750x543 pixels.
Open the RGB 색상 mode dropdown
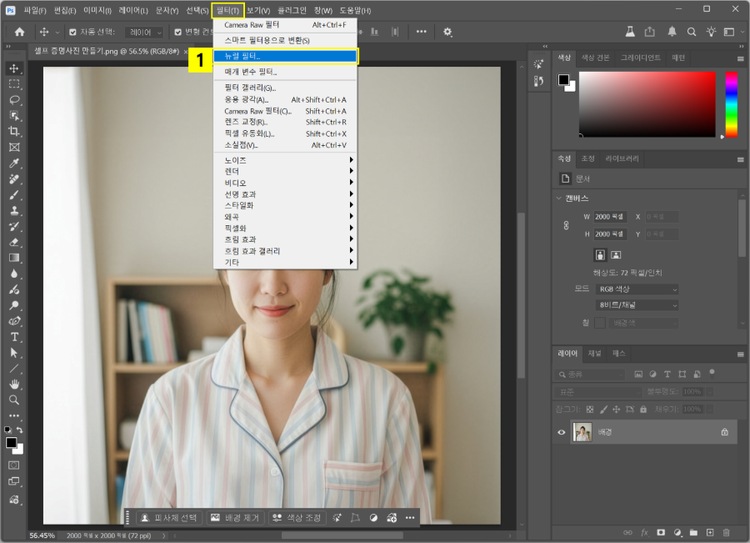pos(637,289)
